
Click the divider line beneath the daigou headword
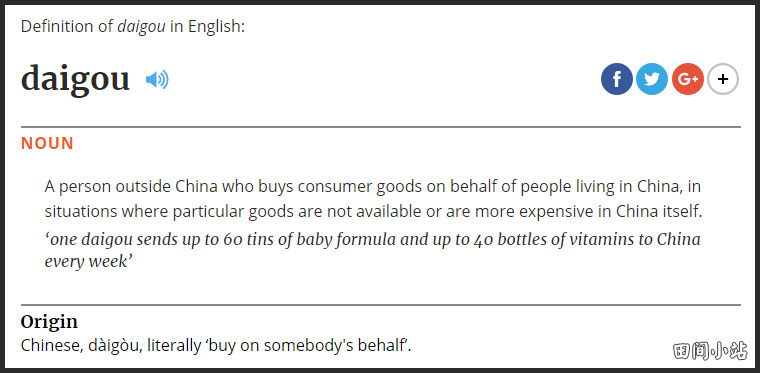pos(380,127)
